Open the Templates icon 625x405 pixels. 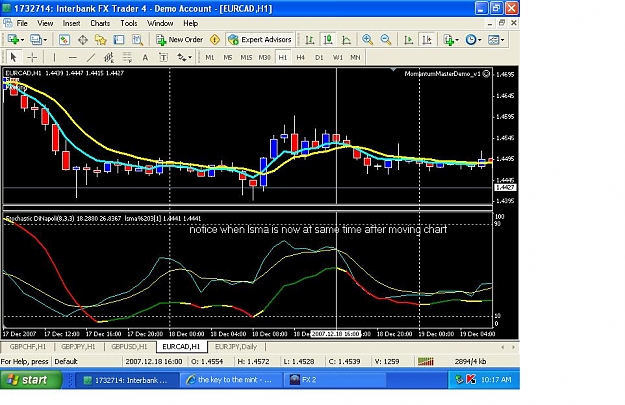point(493,39)
